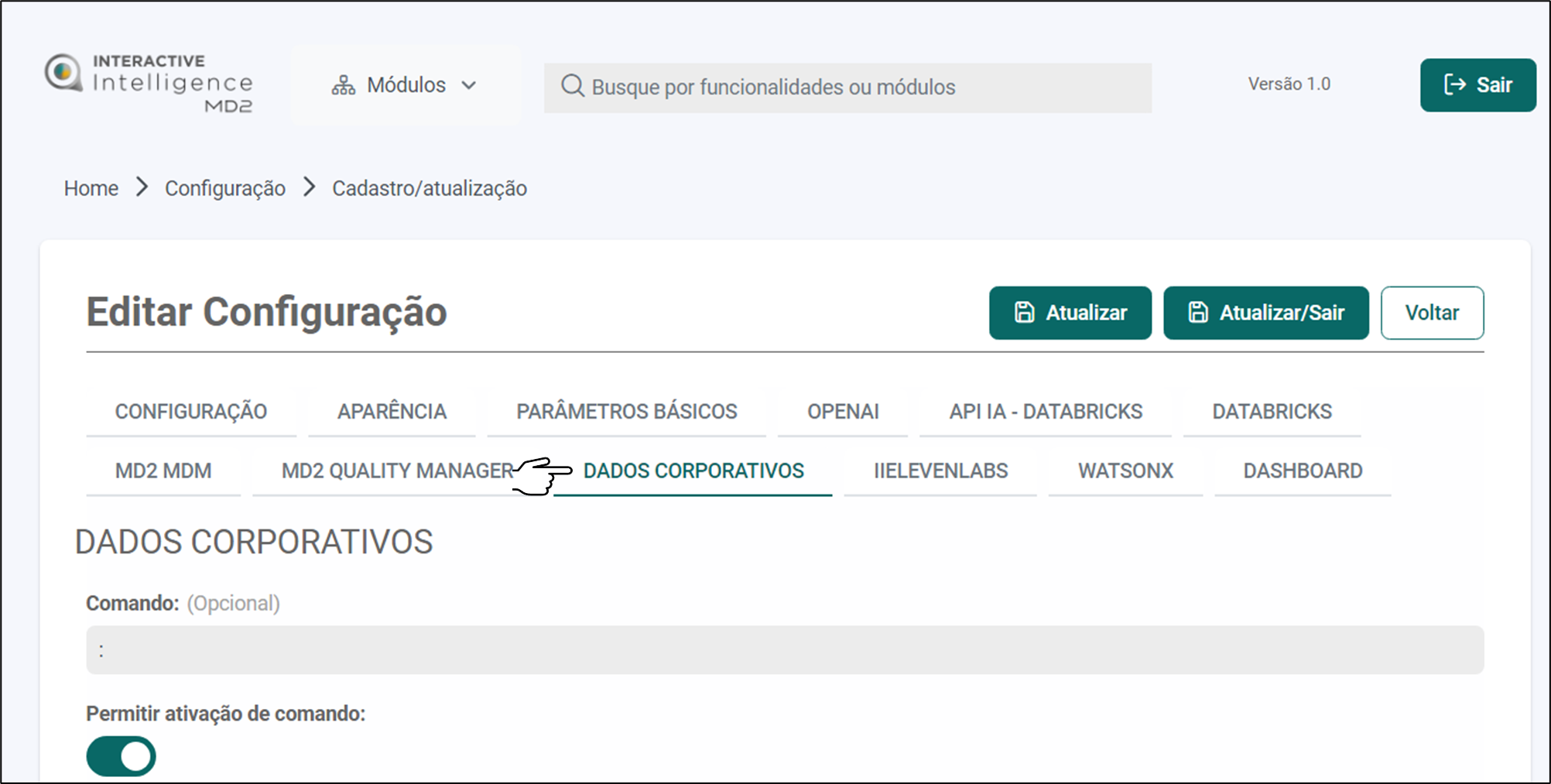
Task: Click the save icon on Atualizar/Sair button
Action: point(1197,313)
